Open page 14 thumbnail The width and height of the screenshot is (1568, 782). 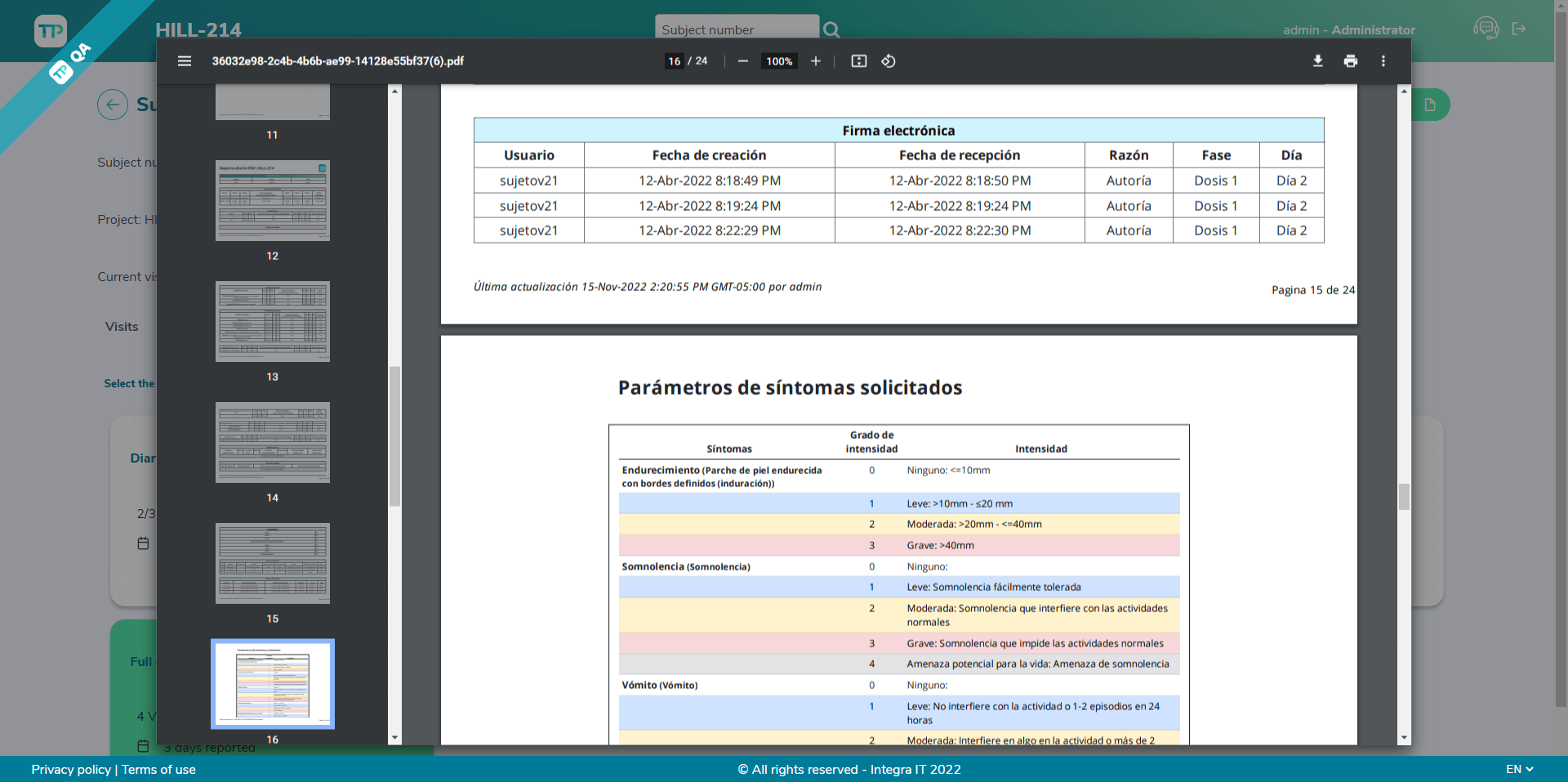273,442
